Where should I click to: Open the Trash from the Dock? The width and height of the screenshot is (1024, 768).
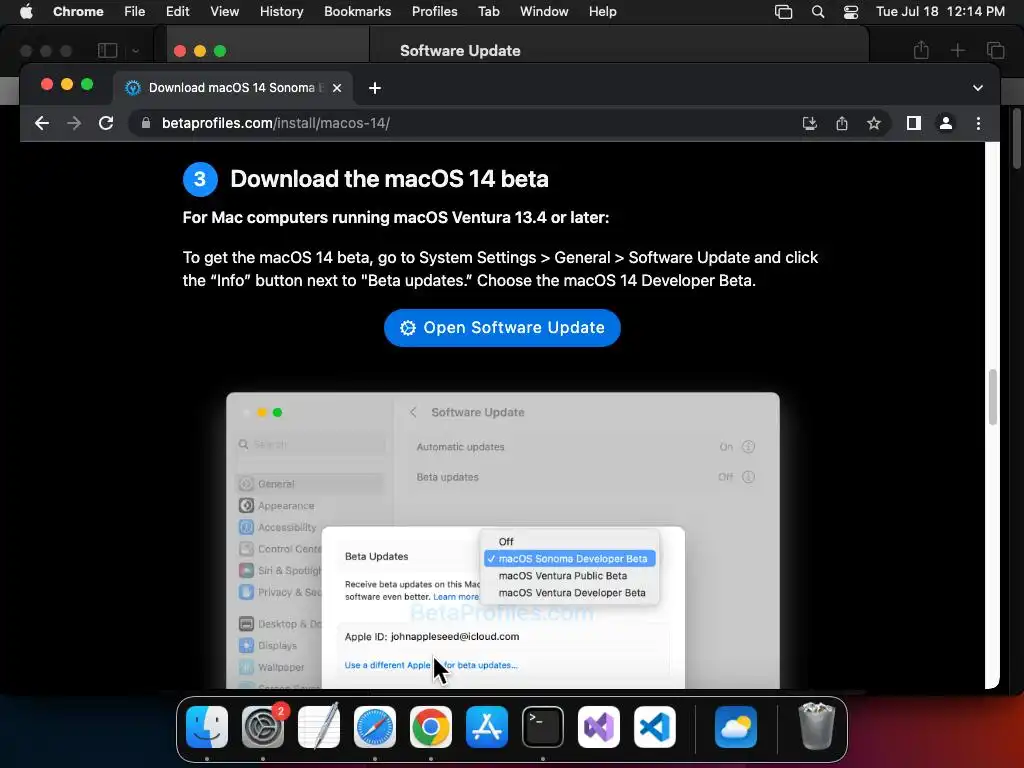click(x=816, y=726)
